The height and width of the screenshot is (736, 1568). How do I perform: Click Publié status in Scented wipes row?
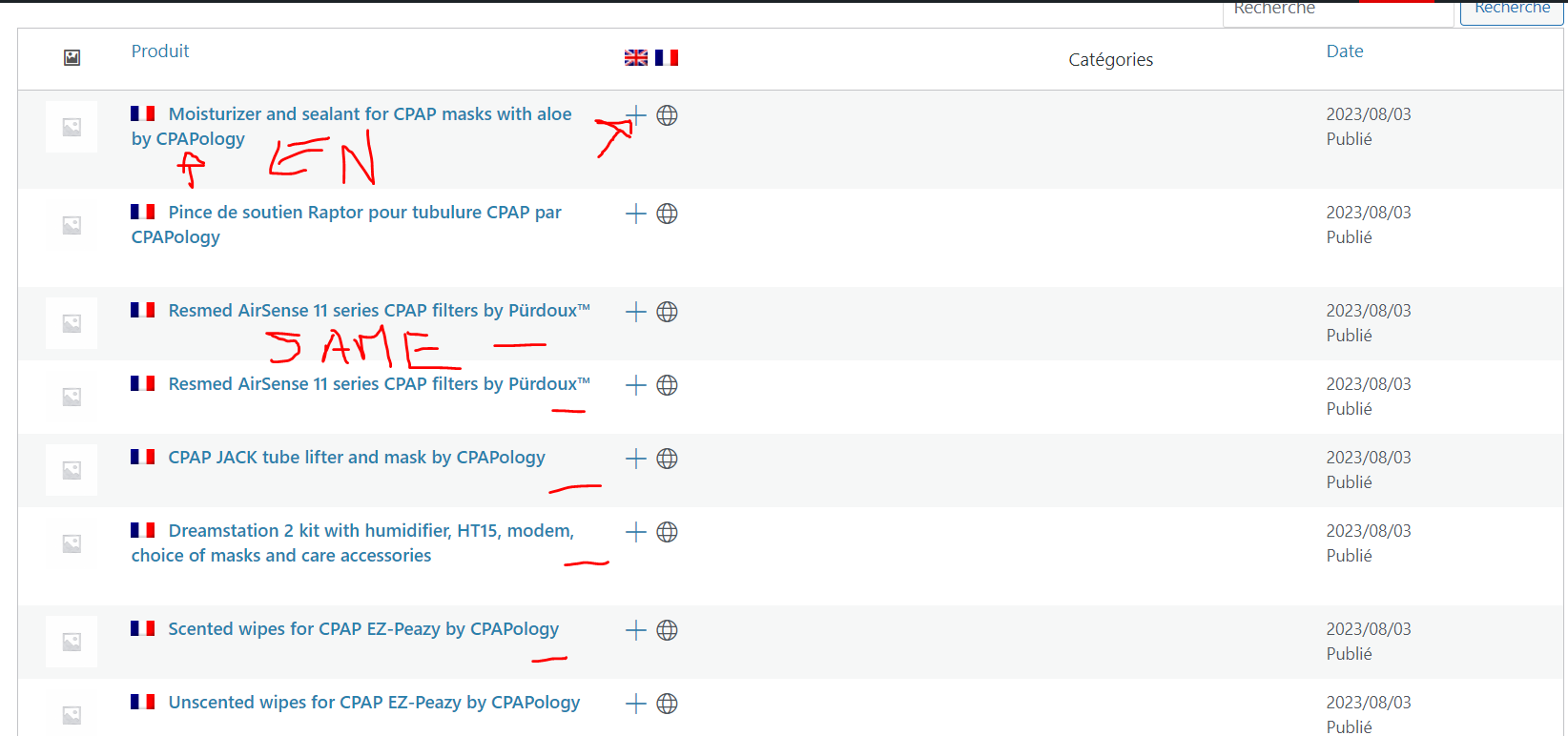(1349, 654)
